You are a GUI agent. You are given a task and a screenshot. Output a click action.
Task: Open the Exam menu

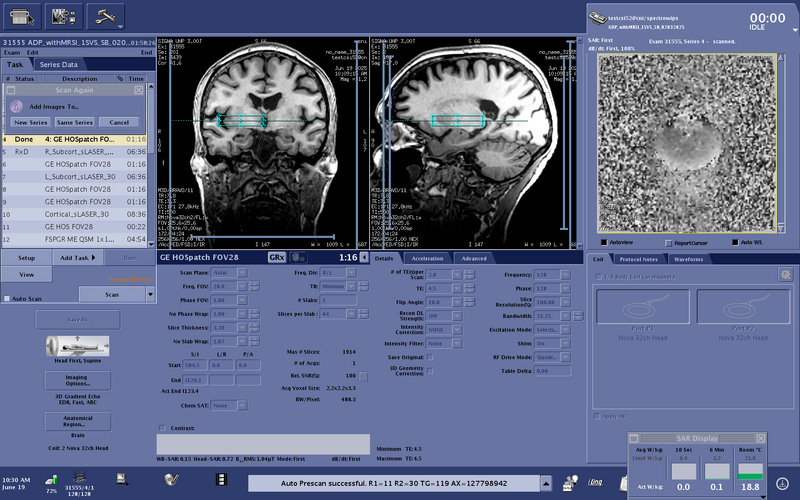pos(12,53)
